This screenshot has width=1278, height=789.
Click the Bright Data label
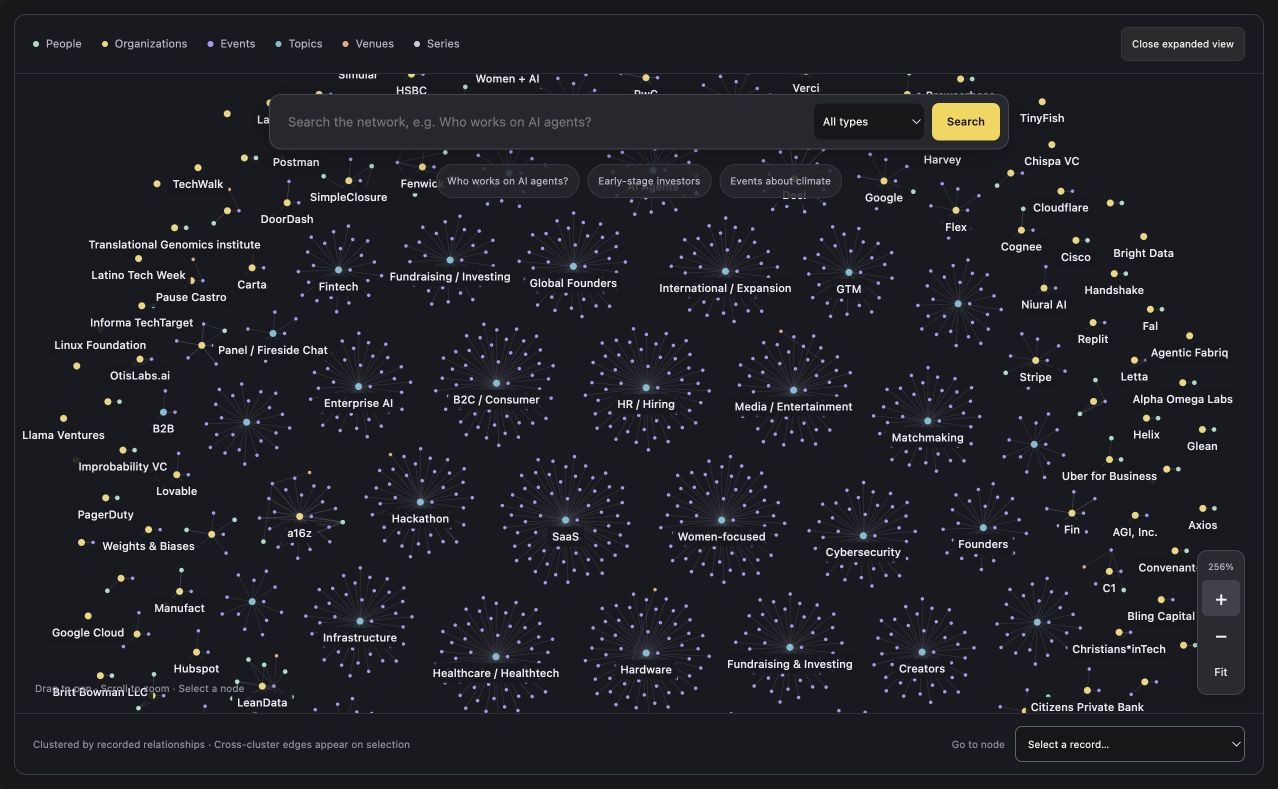[x=1143, y=253]
